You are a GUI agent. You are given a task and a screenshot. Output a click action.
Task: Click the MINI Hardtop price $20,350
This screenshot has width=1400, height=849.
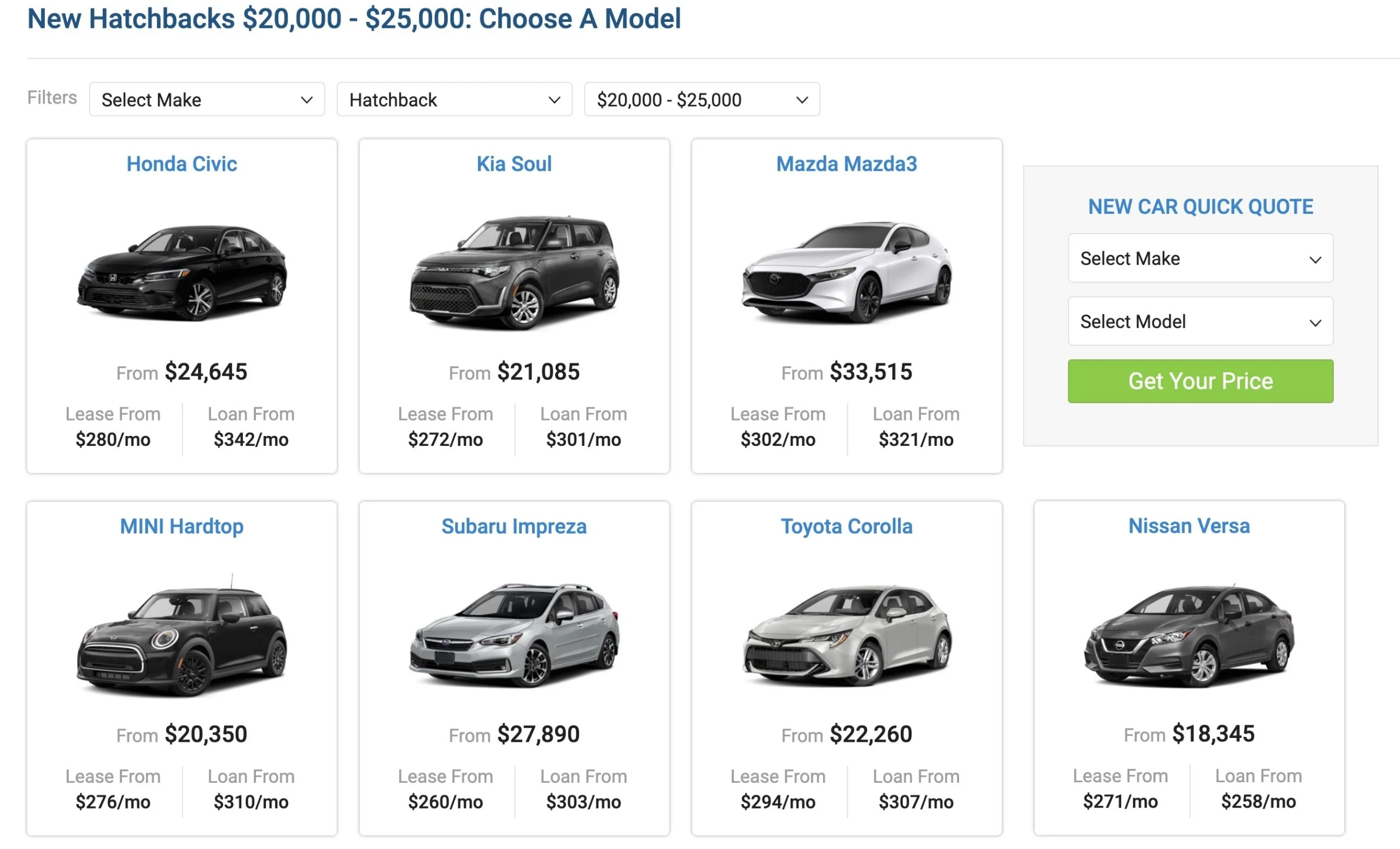click(x=206, y=734)
